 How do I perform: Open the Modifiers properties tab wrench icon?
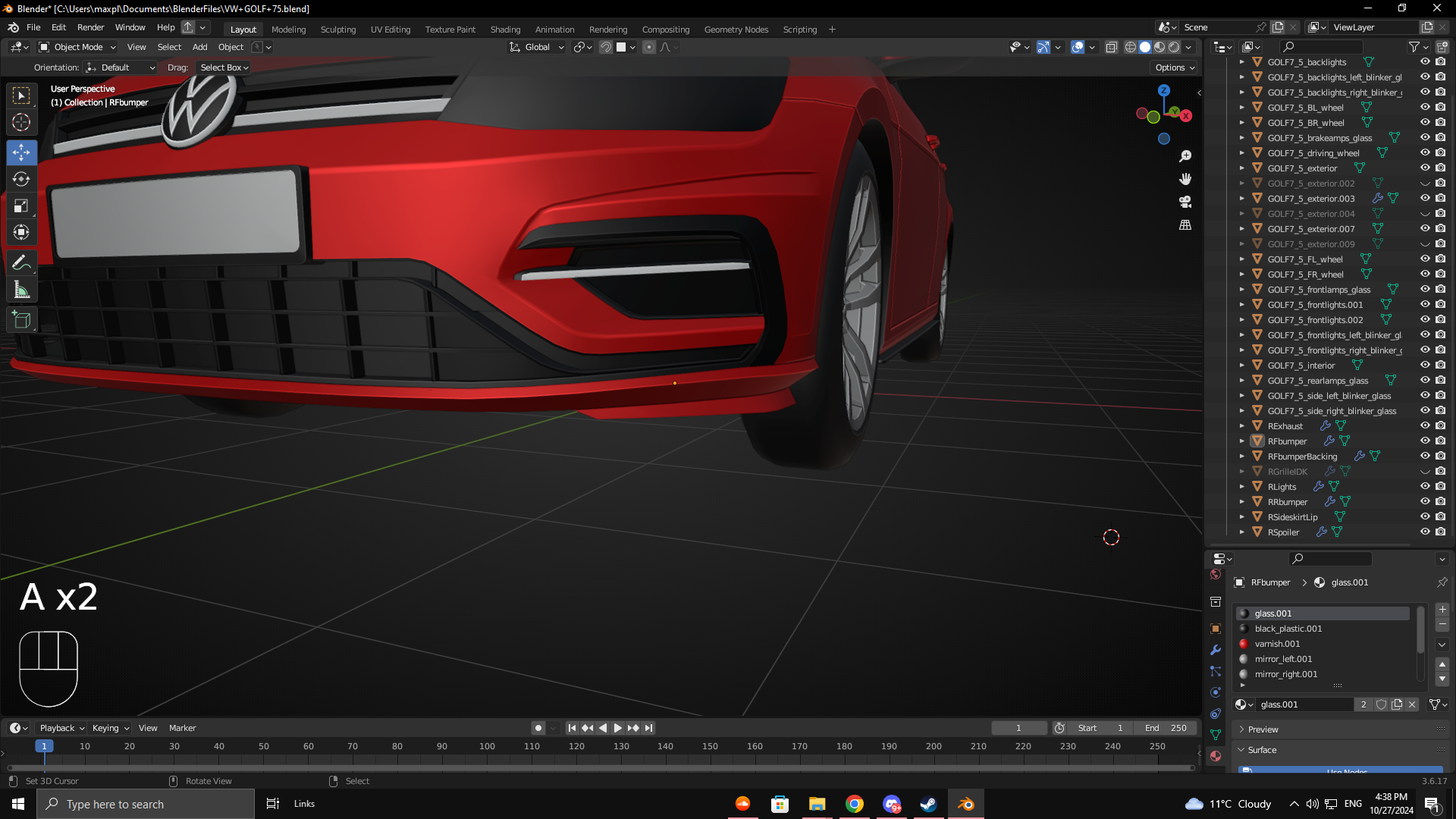pos(1216,650)
